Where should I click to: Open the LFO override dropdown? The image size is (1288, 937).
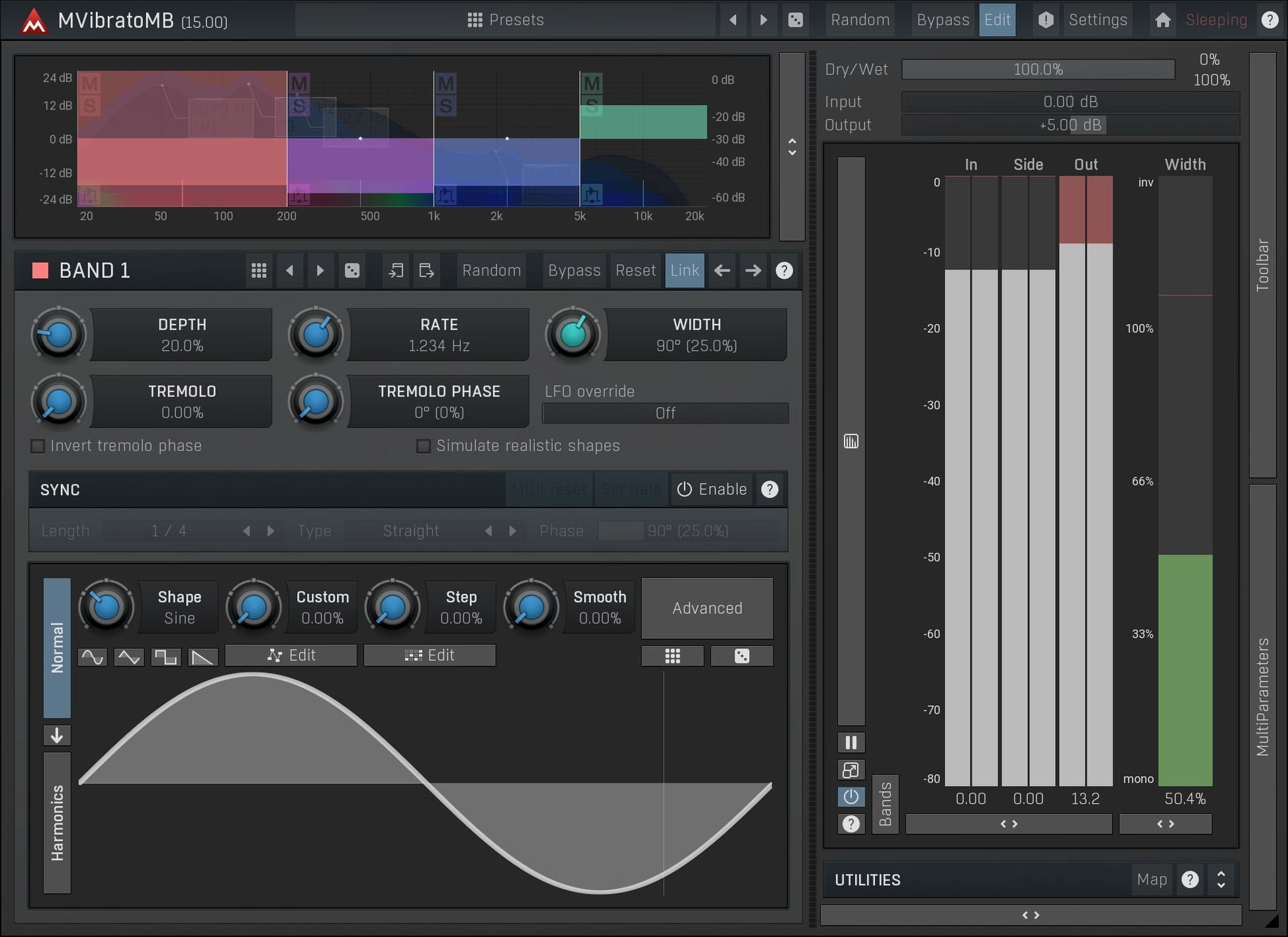pos(665,413)
